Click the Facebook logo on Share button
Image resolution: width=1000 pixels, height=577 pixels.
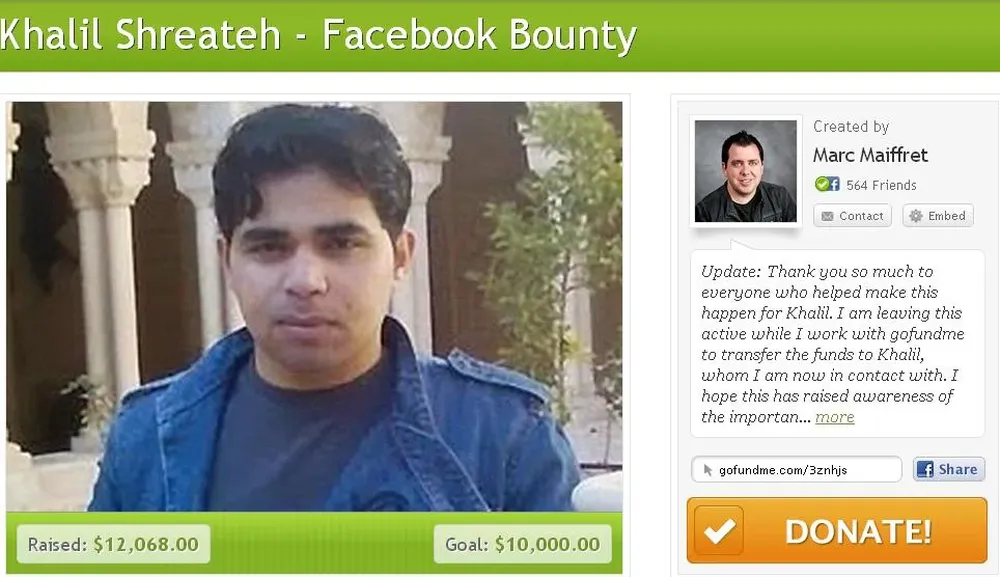[x=925, y=470]
